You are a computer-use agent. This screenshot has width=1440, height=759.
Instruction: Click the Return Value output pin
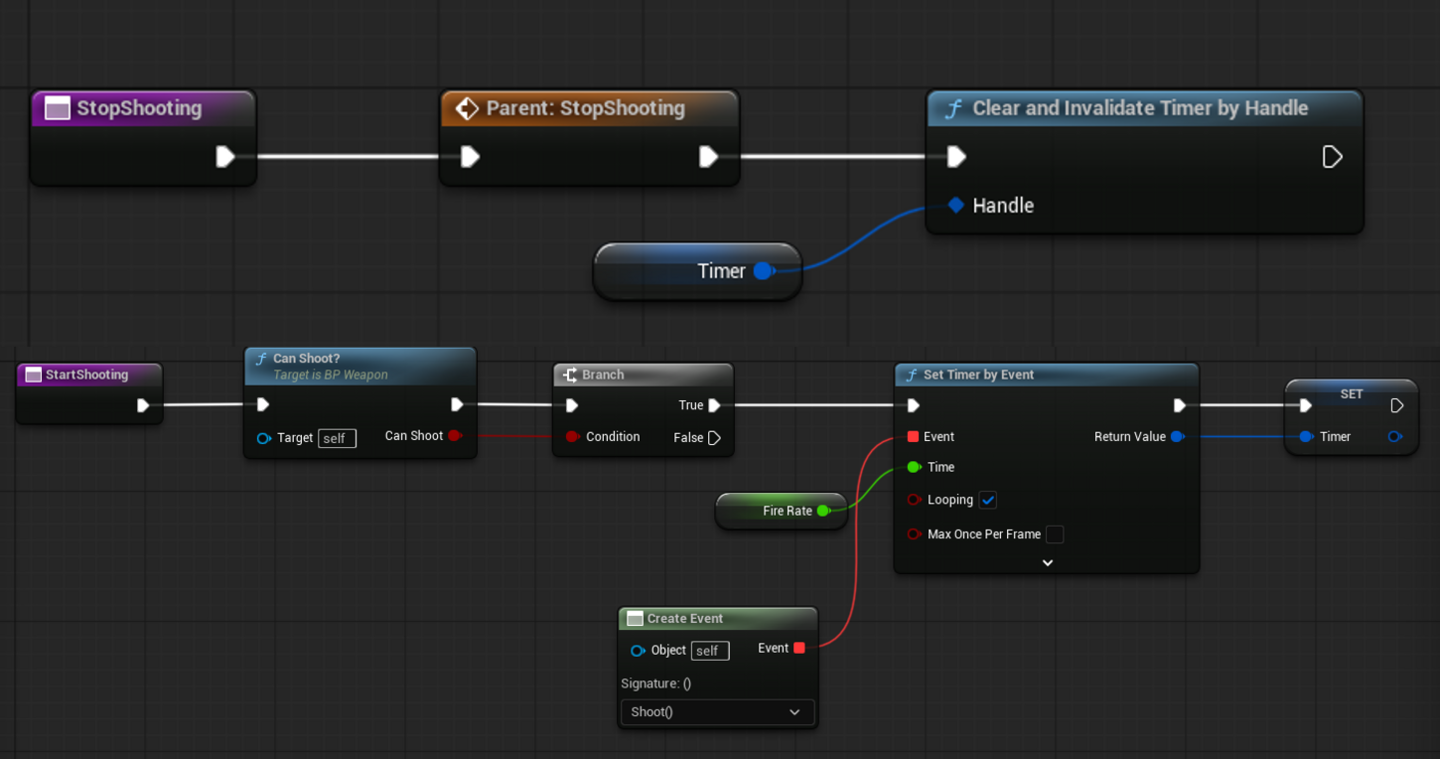tap(1178, 437)
